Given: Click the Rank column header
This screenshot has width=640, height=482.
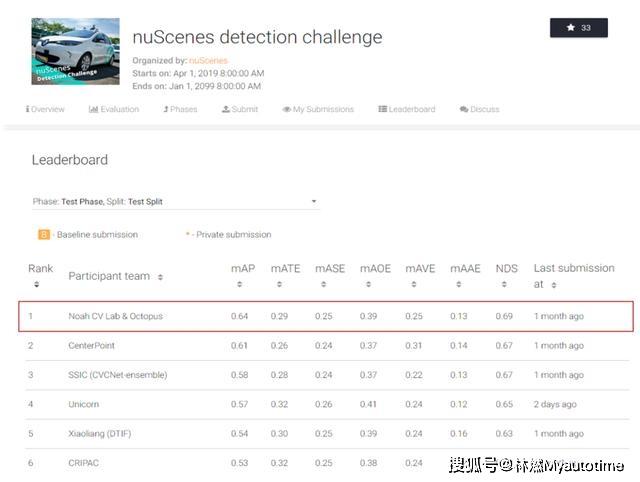Looking at the screenshot, I should click(40, 269).
